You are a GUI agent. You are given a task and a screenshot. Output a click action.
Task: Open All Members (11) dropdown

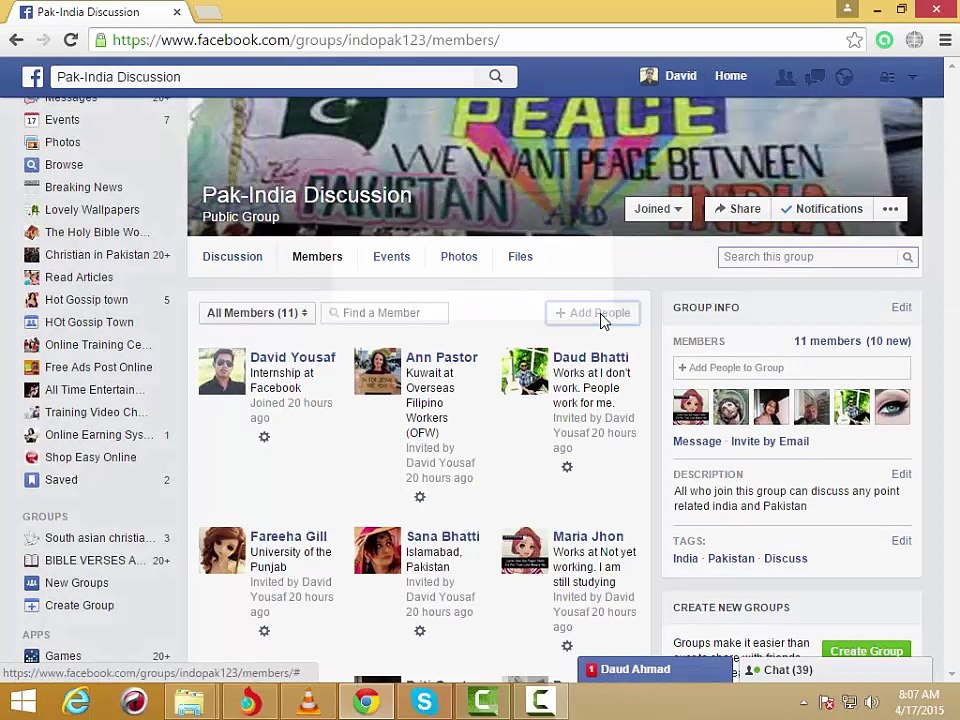257,313
